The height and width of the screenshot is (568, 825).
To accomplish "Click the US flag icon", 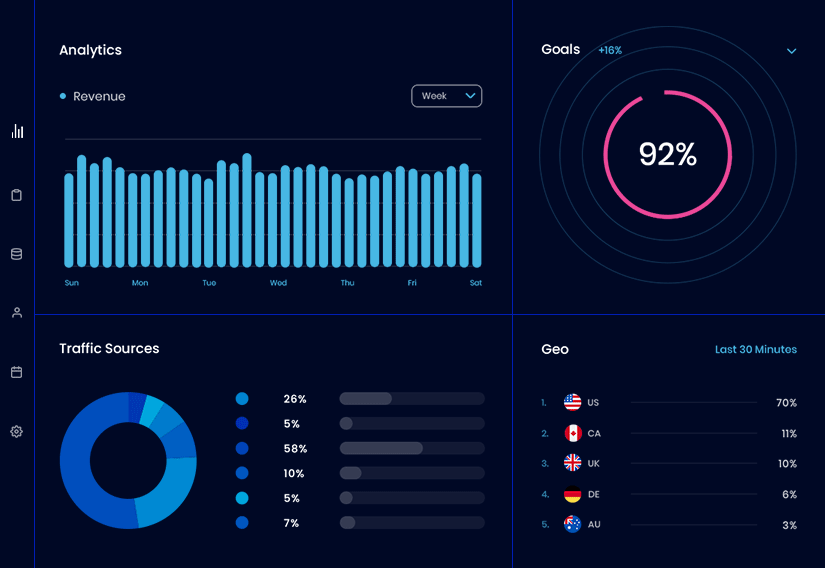I will pos(572,403).
